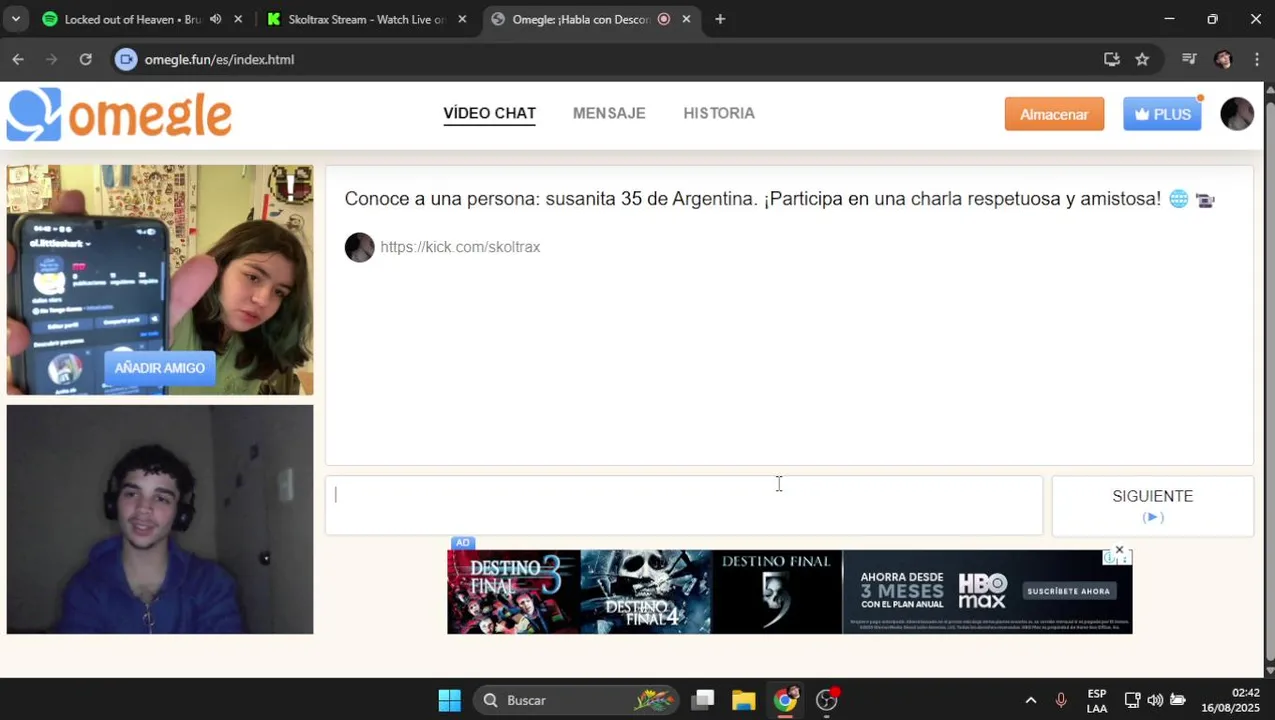Open File Explorer from the taskbar
1275x720 pixels.
[743, 700]
